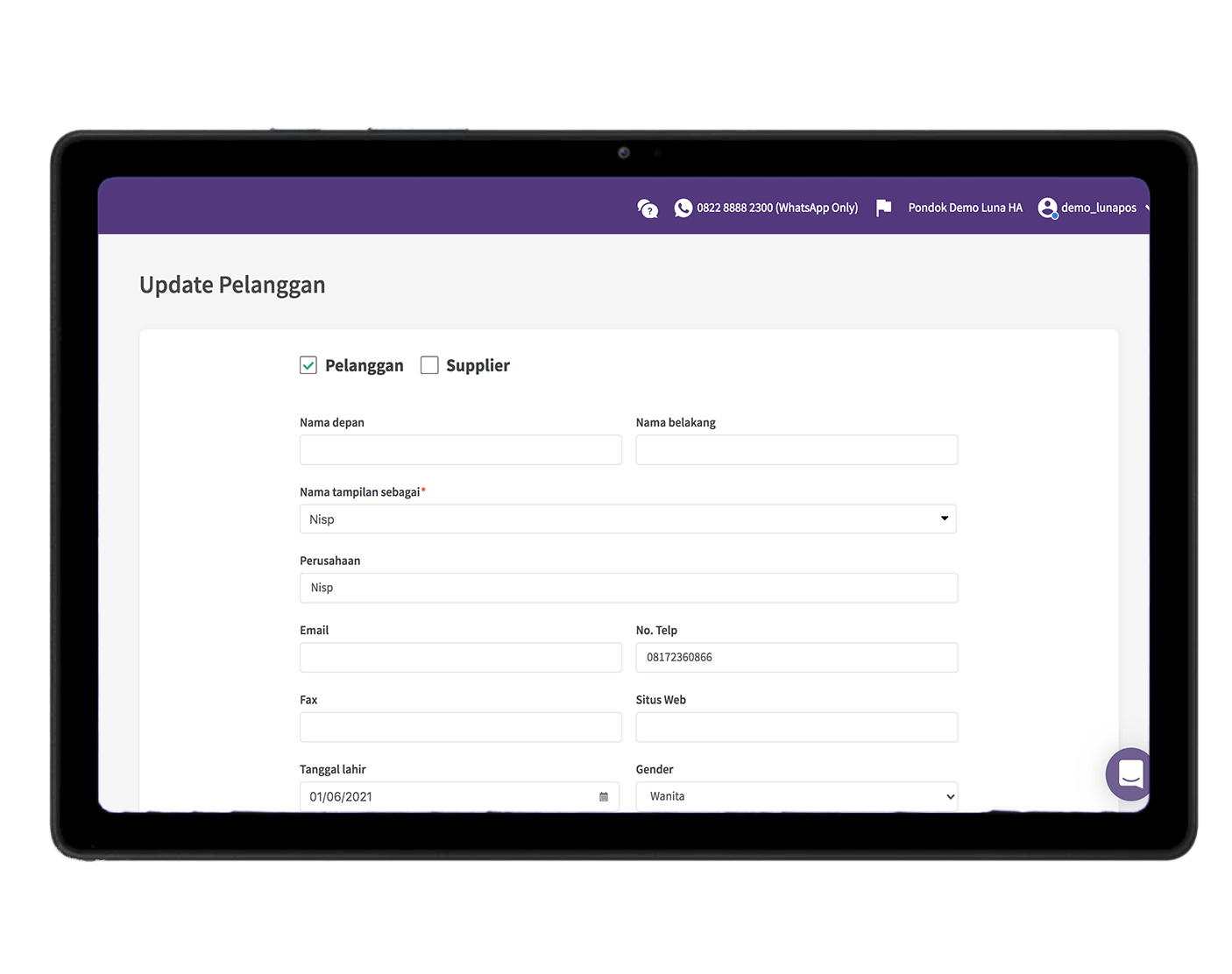The height and width of the screenshot is (974, 1232).
Task: Click the Situs Web field
Action: [x=797, y=727]
